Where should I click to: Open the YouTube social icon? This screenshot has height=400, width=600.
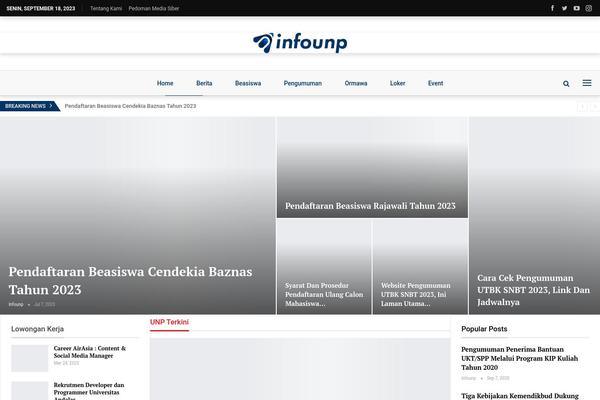click(576, 8)
